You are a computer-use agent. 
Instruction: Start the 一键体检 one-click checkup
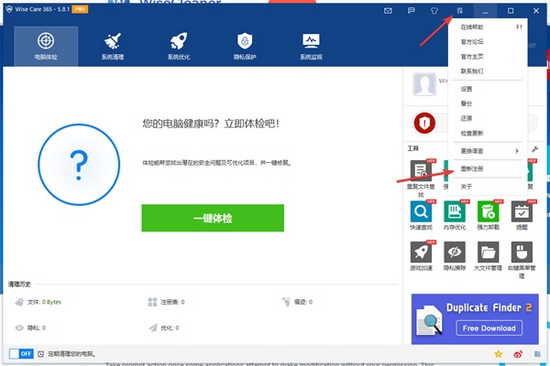point(213,218)
